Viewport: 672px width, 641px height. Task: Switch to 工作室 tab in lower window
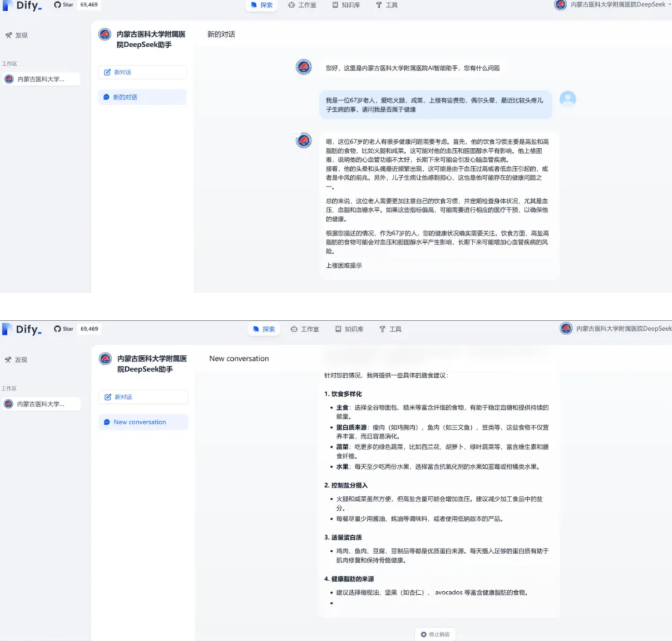tap(305, 329)
